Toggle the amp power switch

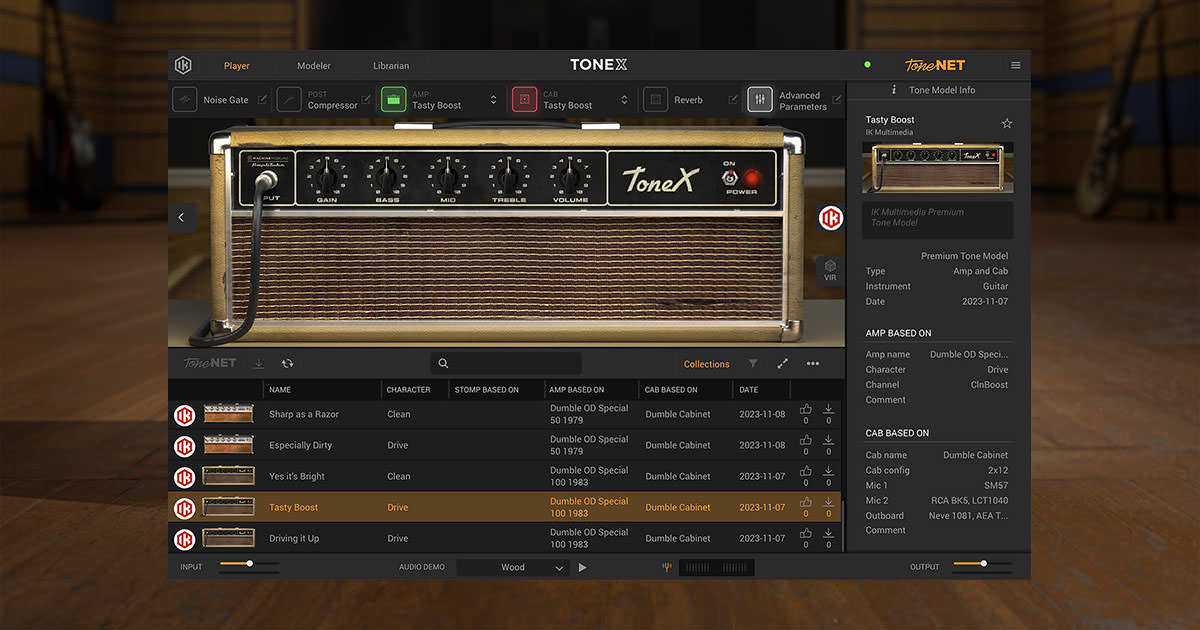729,178
